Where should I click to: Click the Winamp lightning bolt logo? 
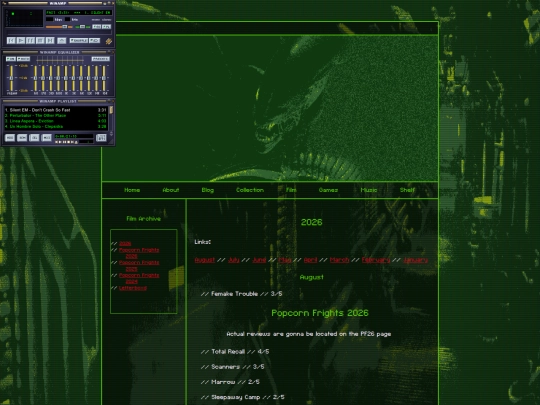[109, 41]
